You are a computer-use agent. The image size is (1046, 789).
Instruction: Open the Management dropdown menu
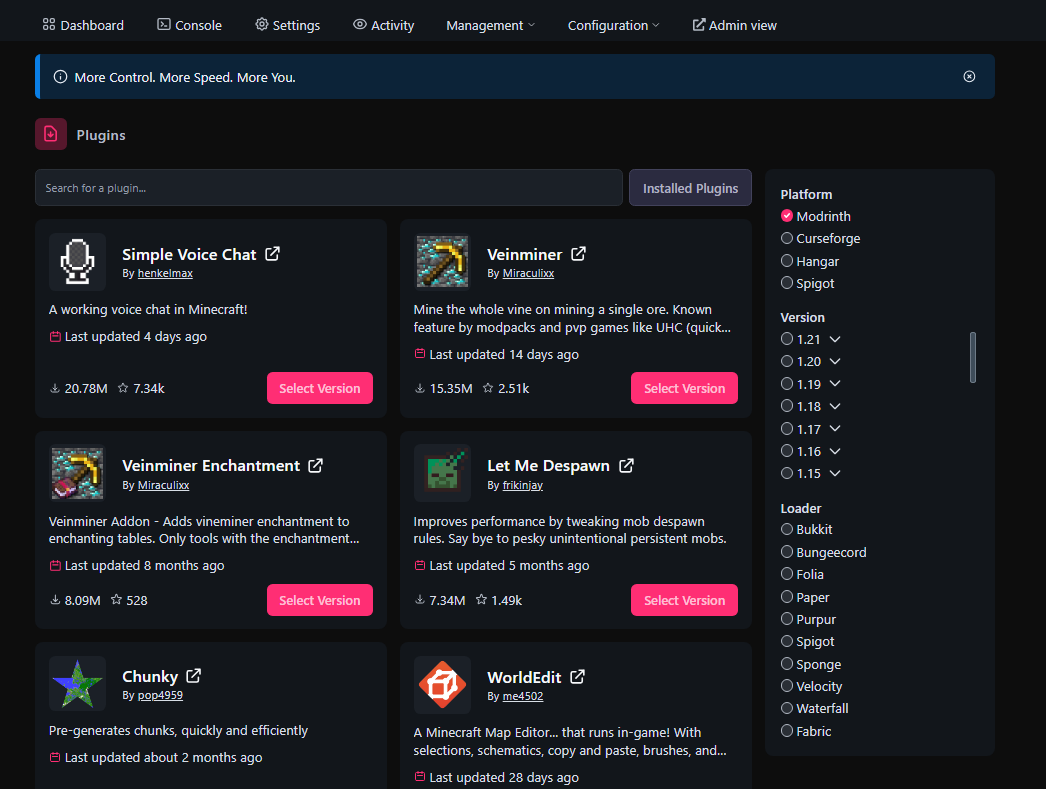point(490,25)
